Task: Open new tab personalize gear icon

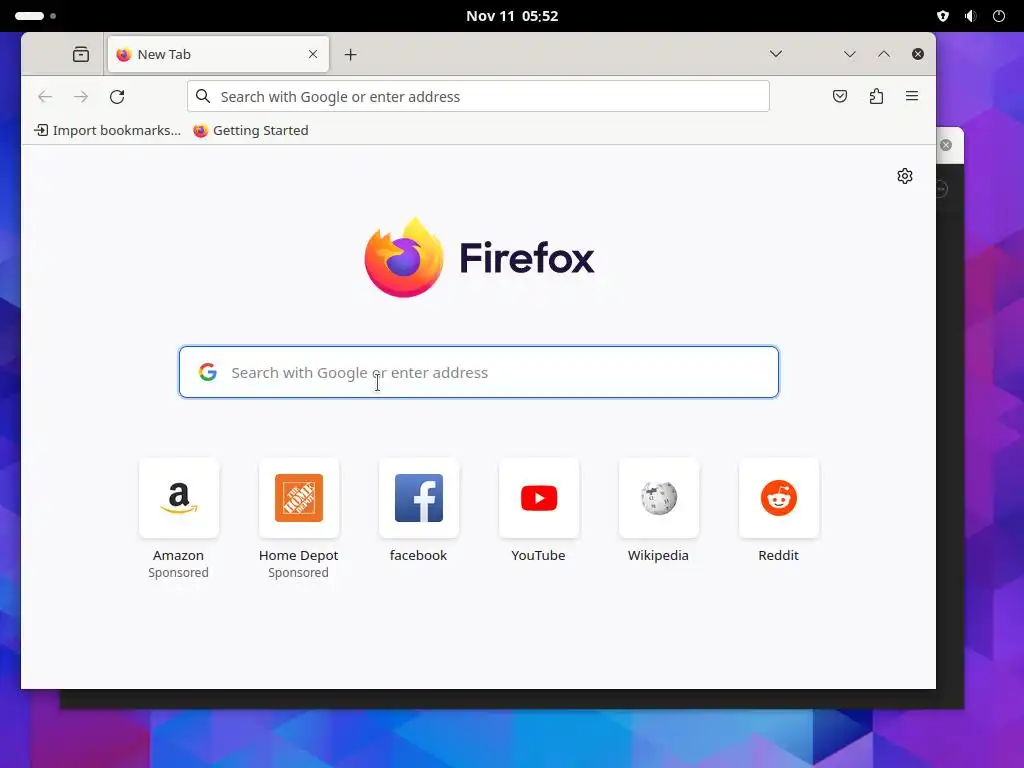Action: pyautogui.click(x=904, y=176)
